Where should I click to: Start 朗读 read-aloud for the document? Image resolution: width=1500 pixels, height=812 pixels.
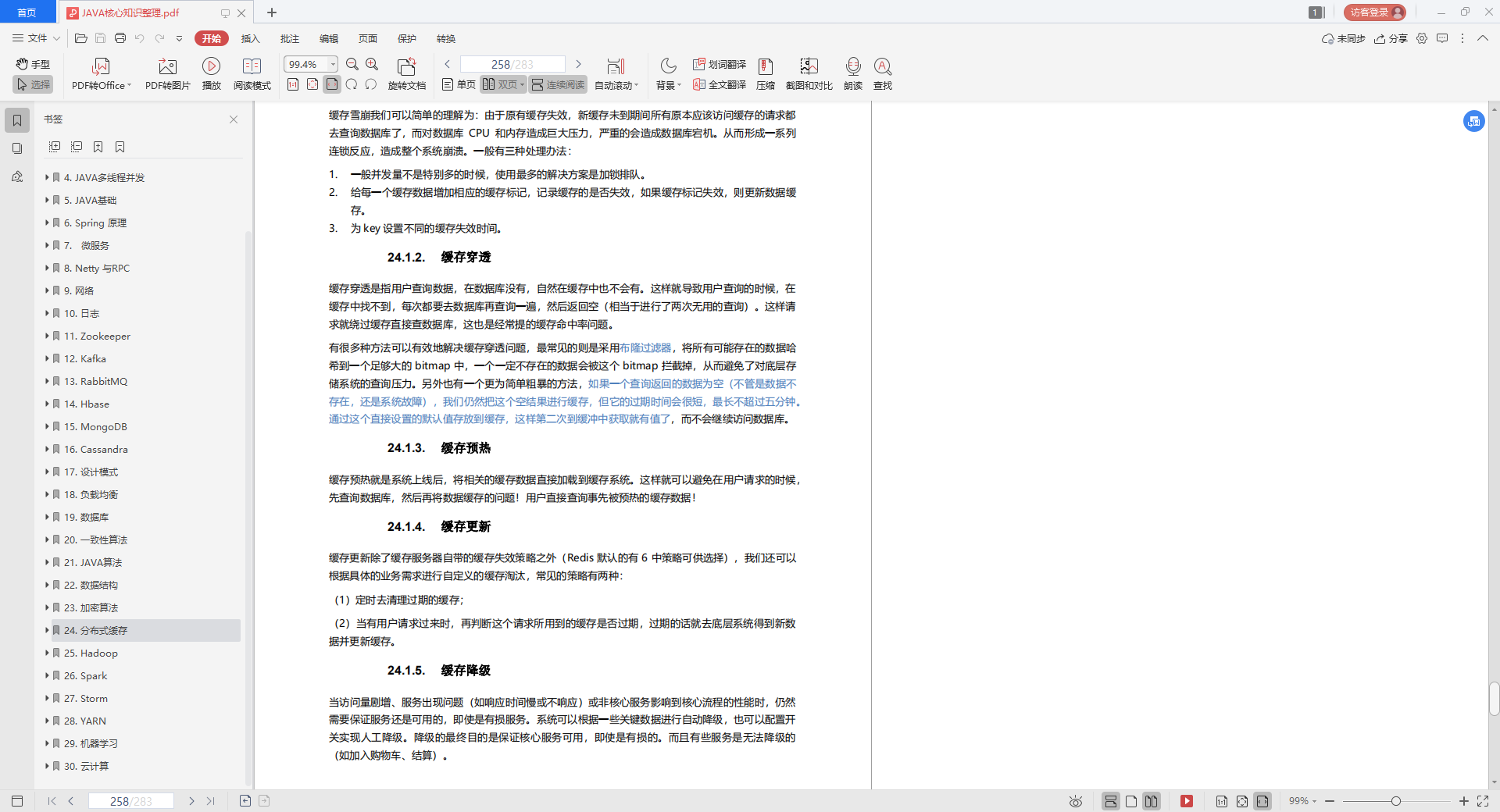pyautogui.click(x=852, y=74)
